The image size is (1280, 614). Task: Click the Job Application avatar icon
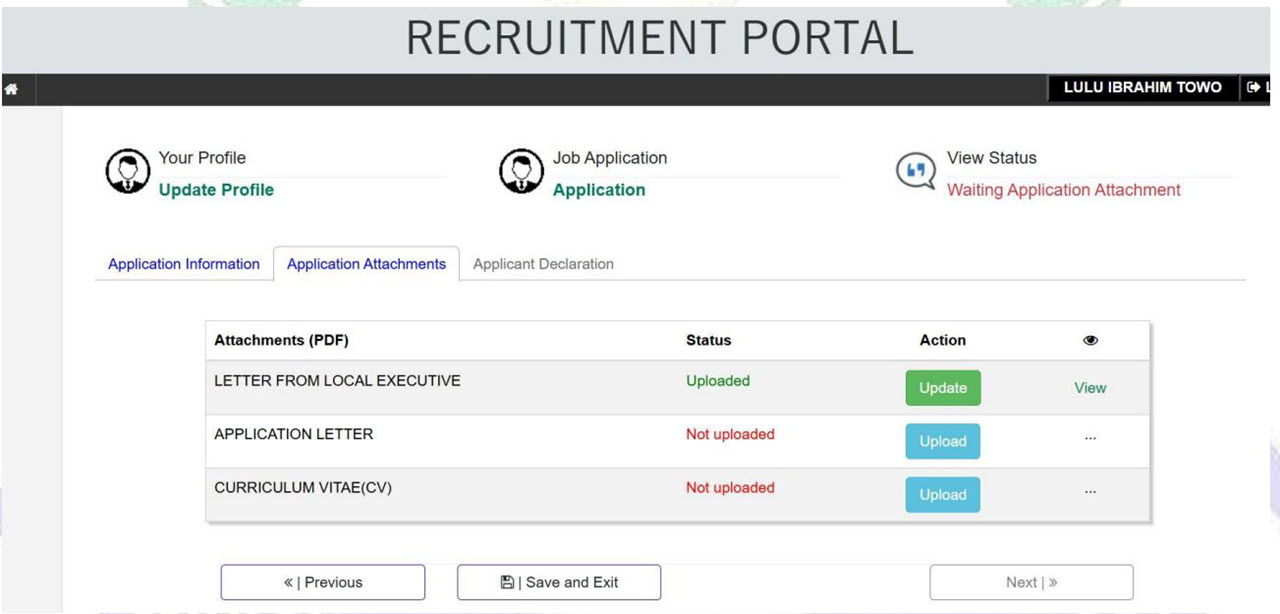point(521,172)
